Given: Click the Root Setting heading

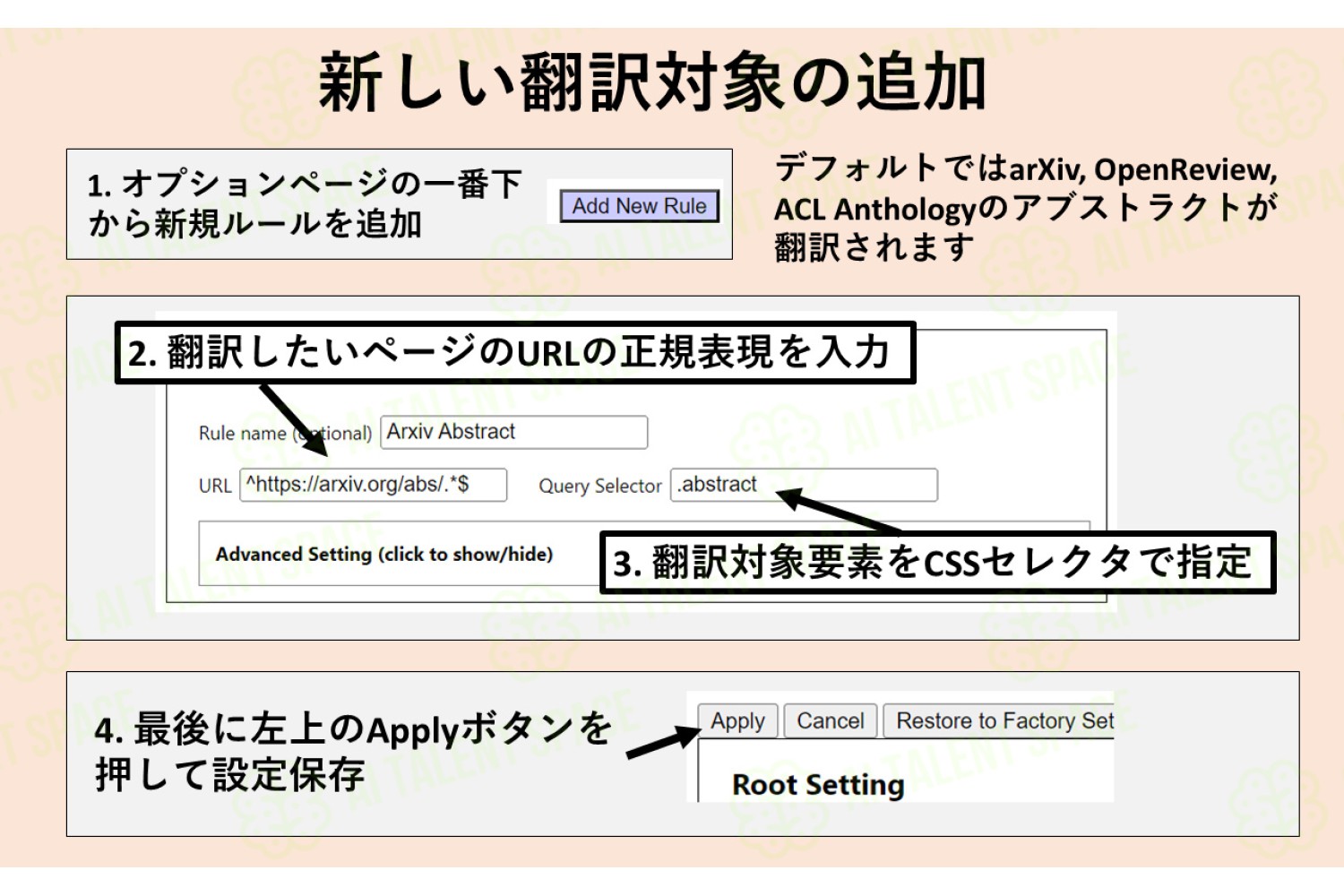Looking at the screenshot, I should 818,785.
